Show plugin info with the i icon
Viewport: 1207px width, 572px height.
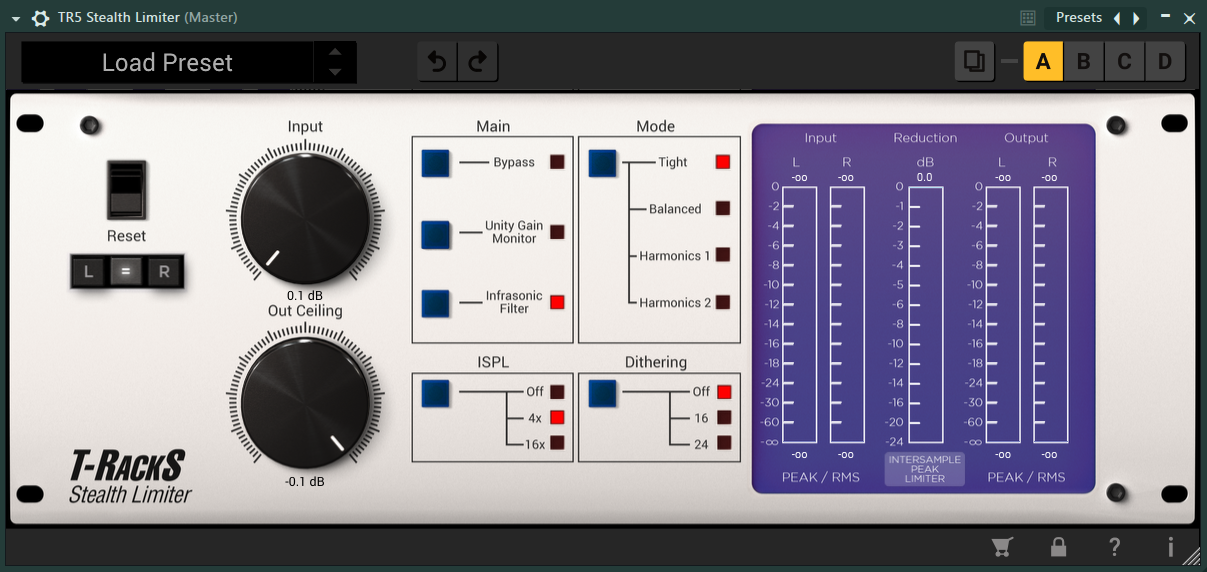click(1170, 547)
